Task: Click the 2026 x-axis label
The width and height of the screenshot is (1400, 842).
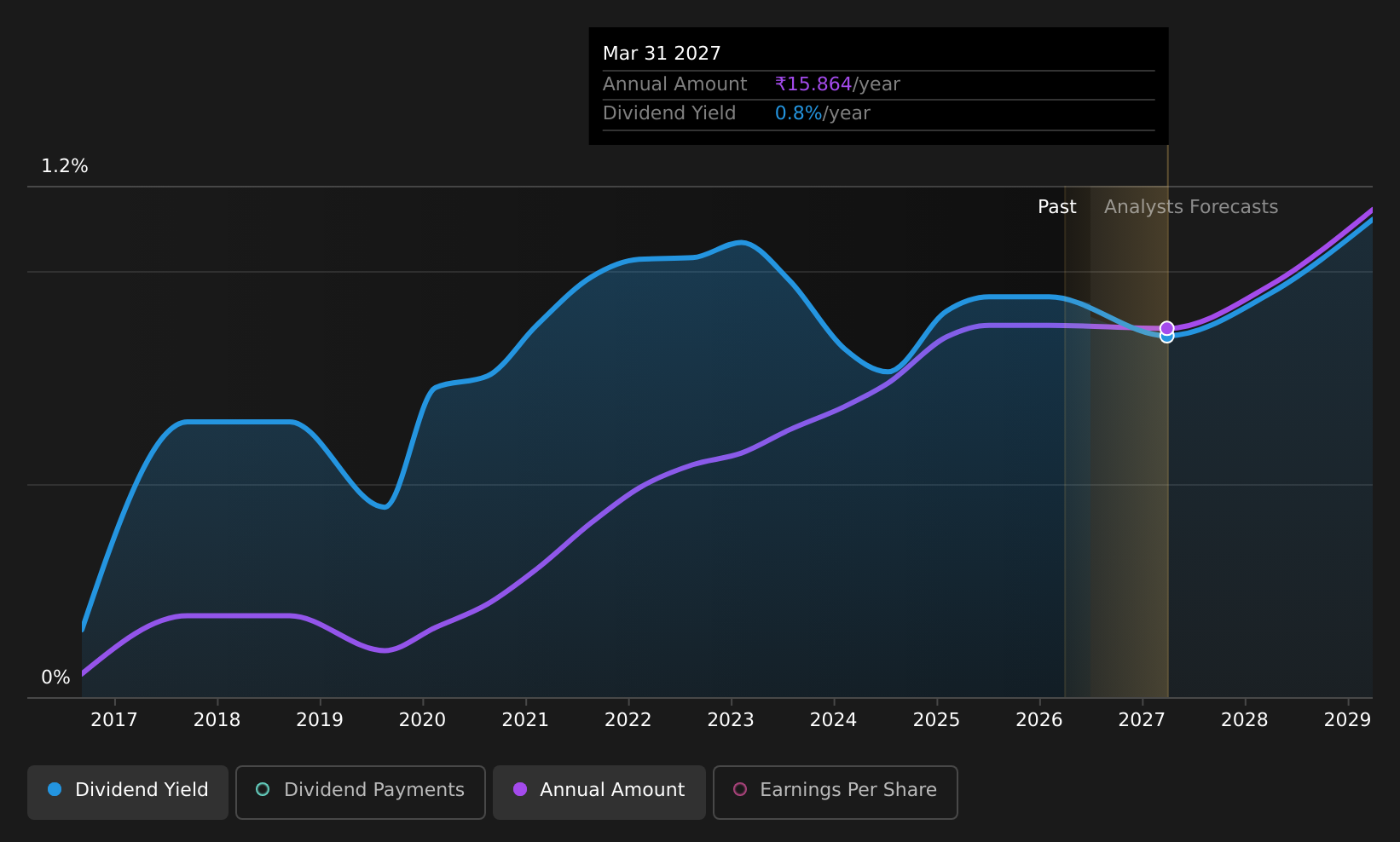Action: click(x=1039, y=720)
